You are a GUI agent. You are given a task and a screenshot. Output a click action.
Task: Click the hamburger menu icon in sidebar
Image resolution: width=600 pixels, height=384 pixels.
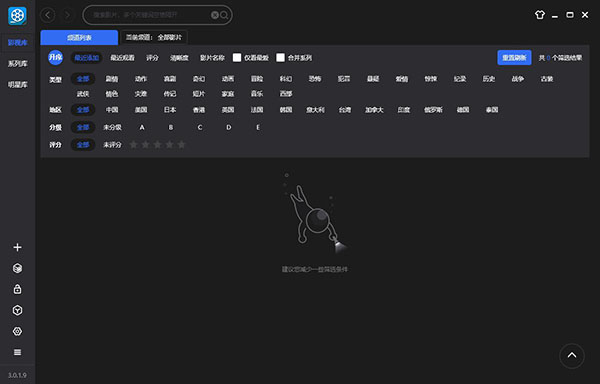point(17,352)
